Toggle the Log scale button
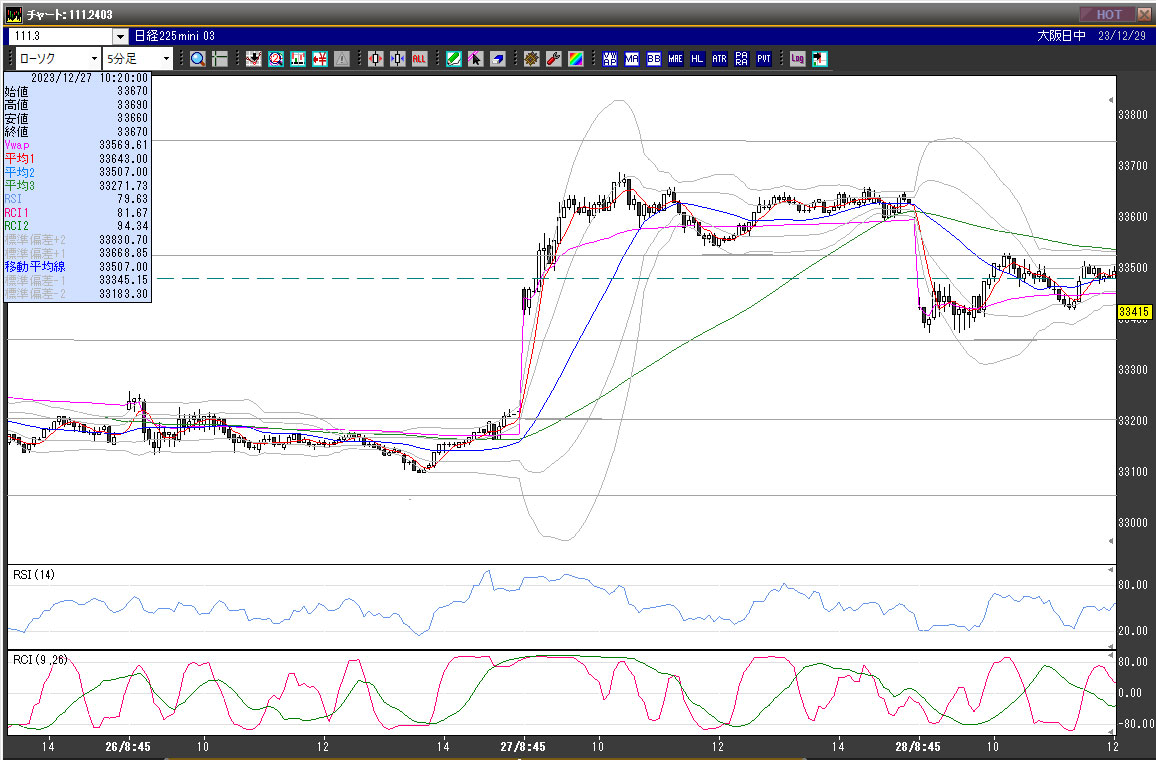Screen dimensions: 1156x760 point(798,59)
